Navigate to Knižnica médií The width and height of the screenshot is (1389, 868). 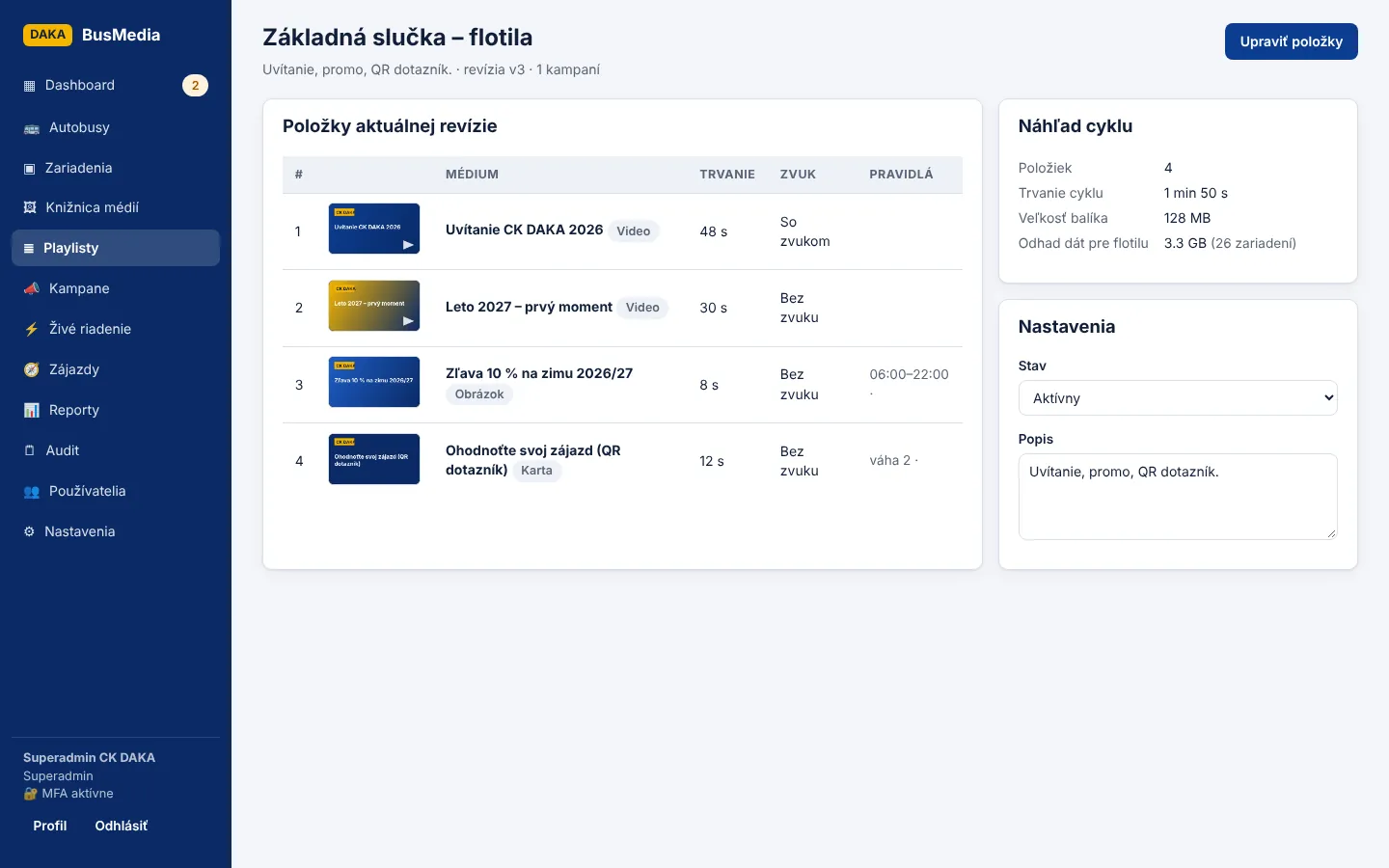click(x=116, y=208)
